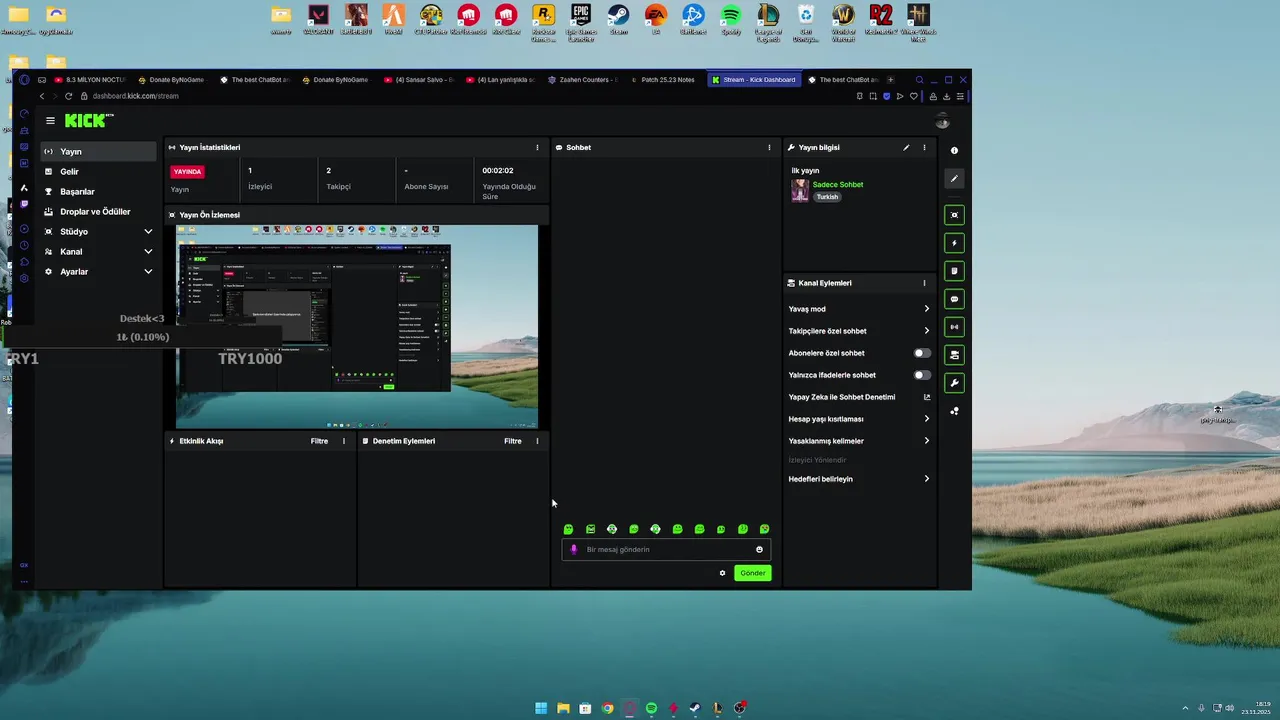Click the browser address bar dashboard.kick.com/stream
Viewport: 1280px width, 720px height.
point(136,96)
